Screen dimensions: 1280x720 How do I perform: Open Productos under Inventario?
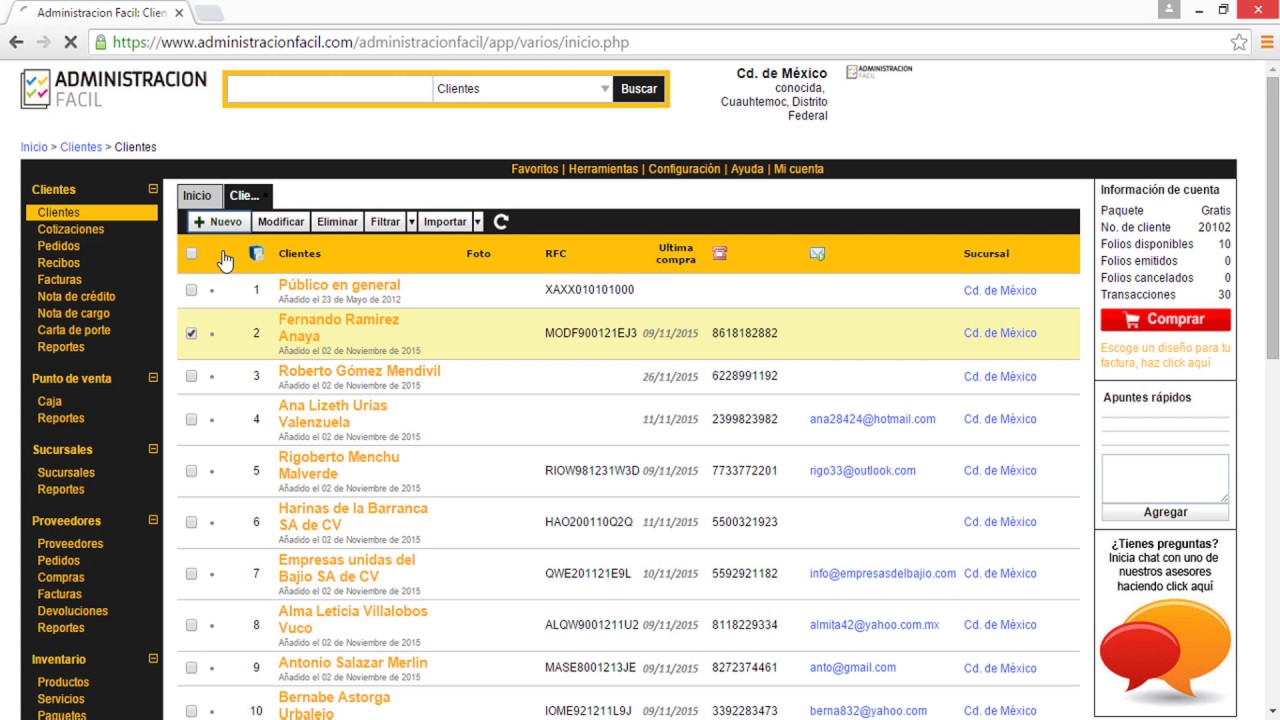(63, 682)
